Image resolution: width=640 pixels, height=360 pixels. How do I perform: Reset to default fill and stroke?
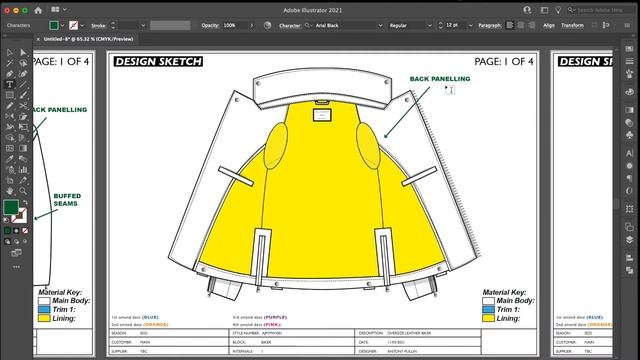pos(6,220)
